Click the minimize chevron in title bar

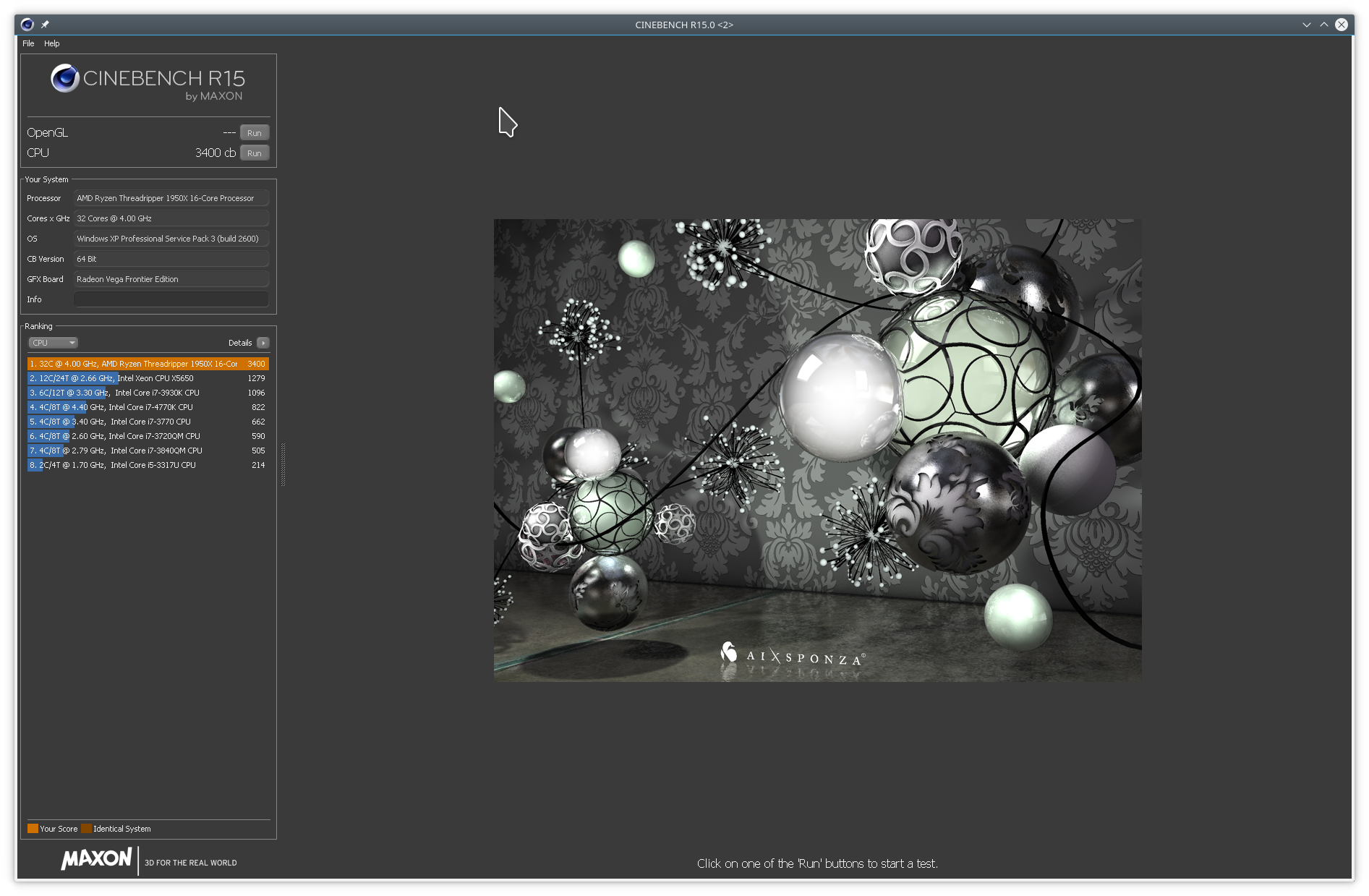(x=1306, y=25)
